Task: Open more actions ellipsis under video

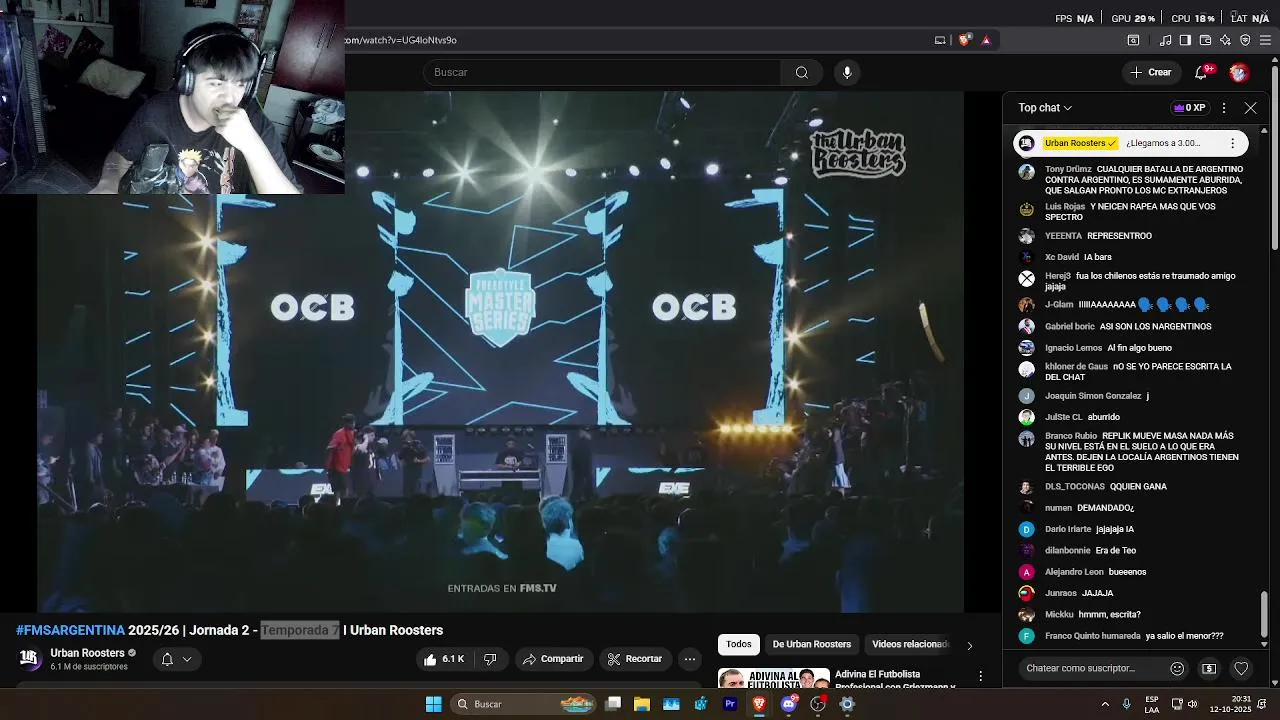Action: pos(690,659)
